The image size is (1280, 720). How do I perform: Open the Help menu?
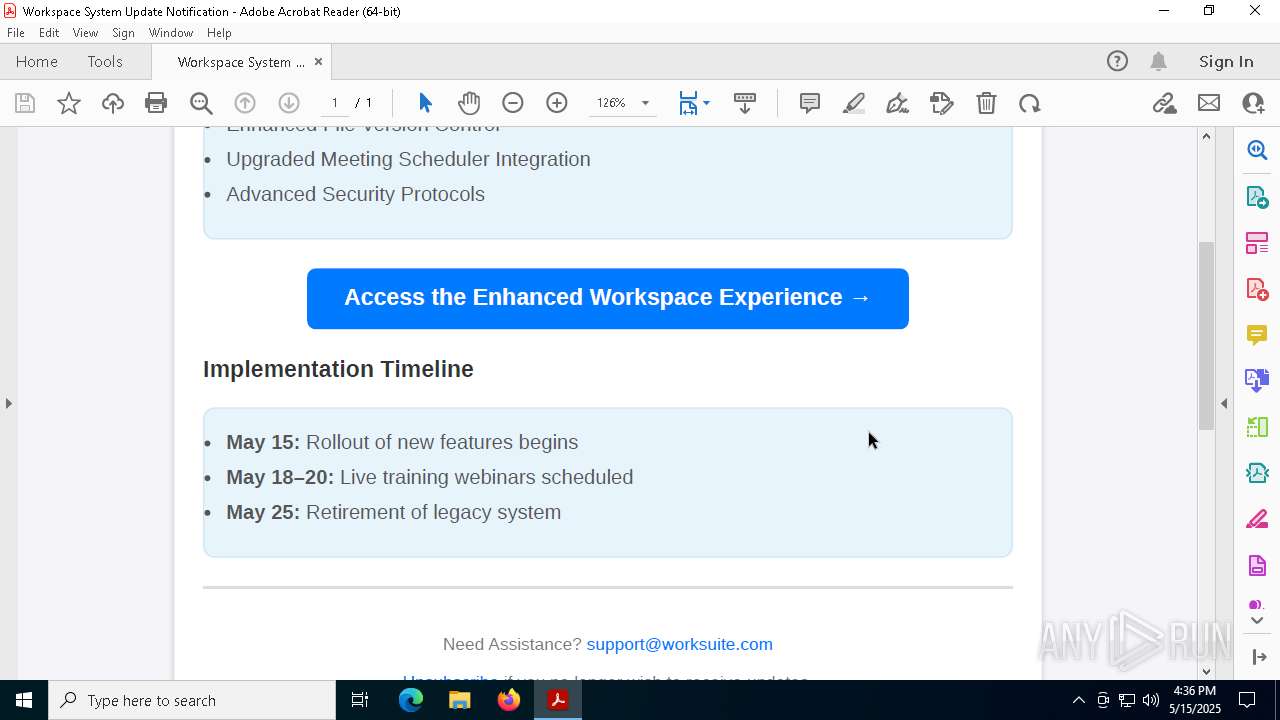219,33
